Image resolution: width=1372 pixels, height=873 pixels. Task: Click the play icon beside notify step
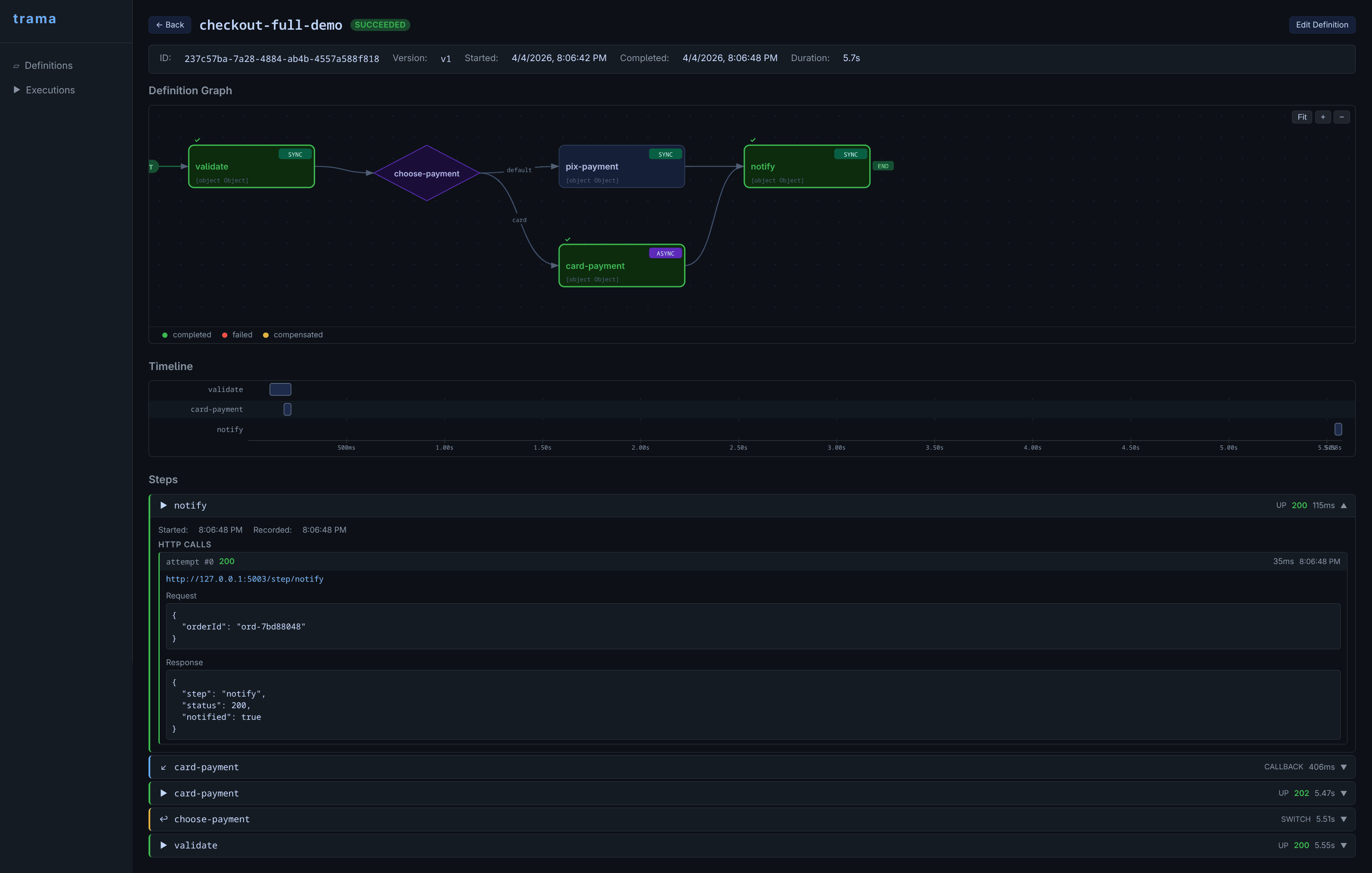click(164, 506)
